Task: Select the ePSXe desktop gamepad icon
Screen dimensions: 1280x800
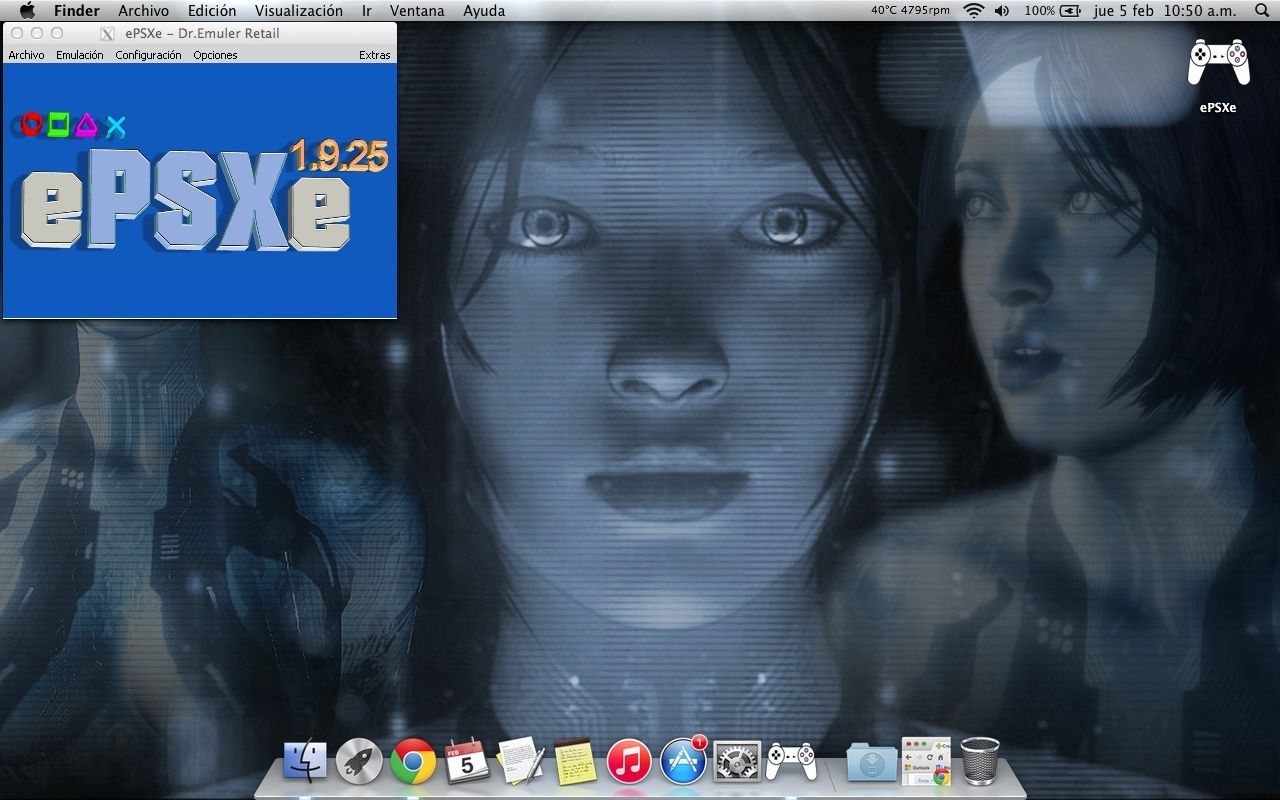Action: 1218,62
